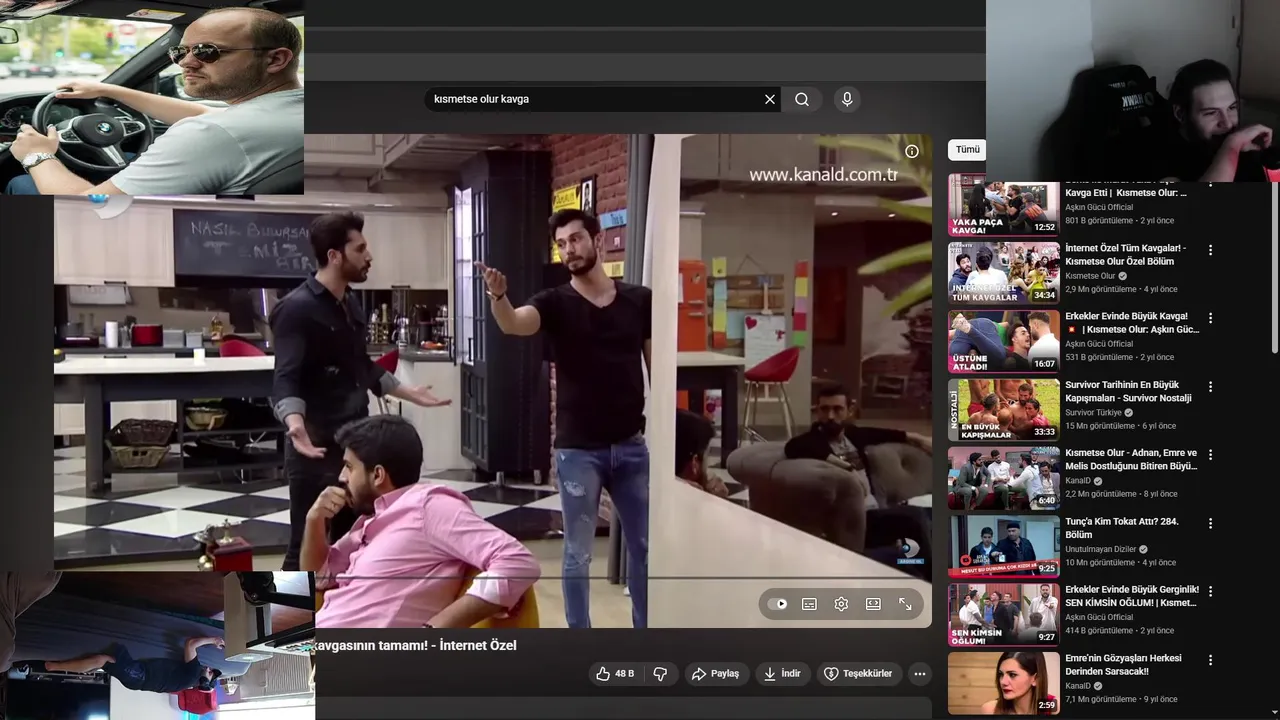Open the 'ÜSTÜNE ATLADI!' video thumbnail
Image resolution: width=1280 pixels, height=720 pixels.
pos(1004,342)
